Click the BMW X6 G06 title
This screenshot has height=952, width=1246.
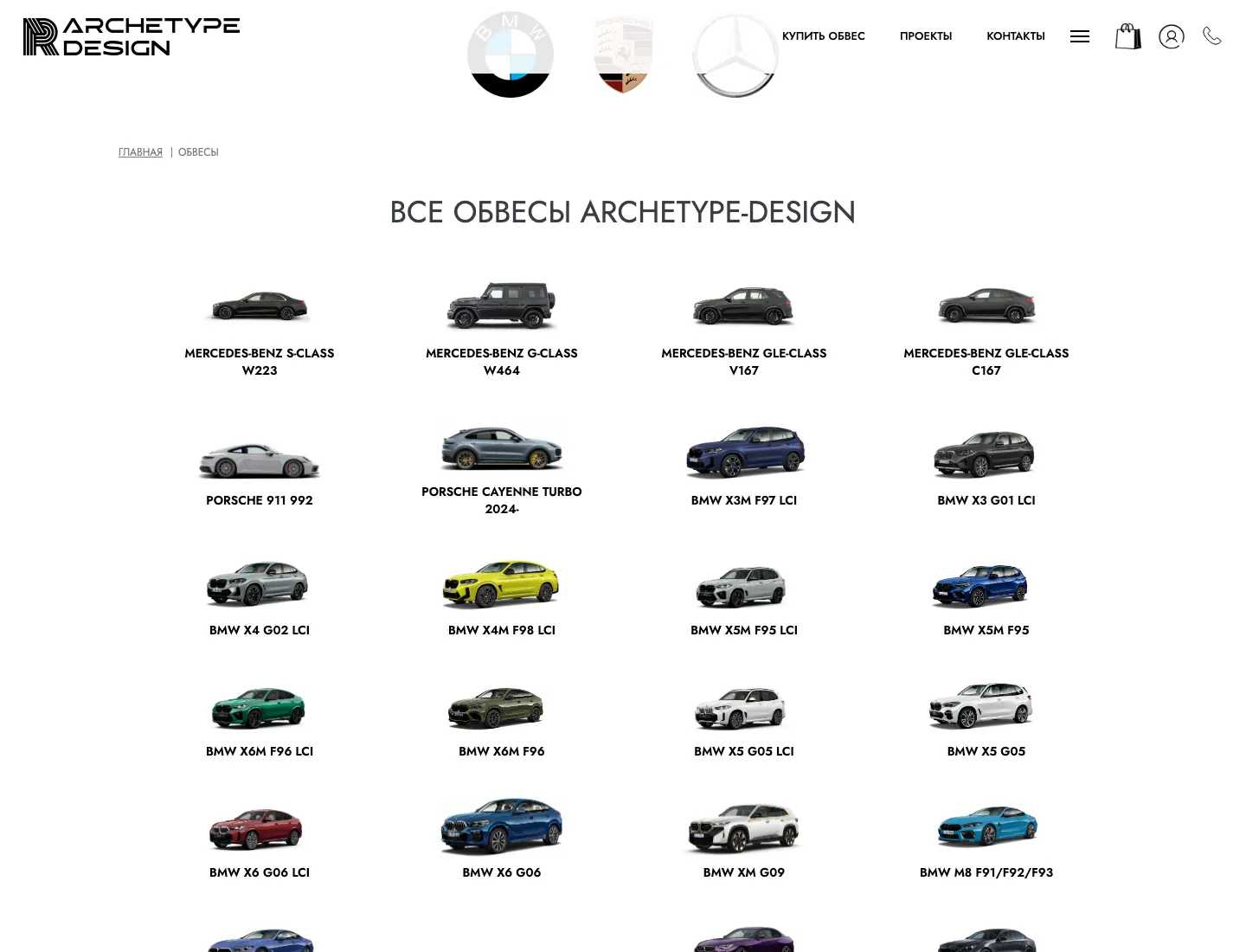pos(502,872)
